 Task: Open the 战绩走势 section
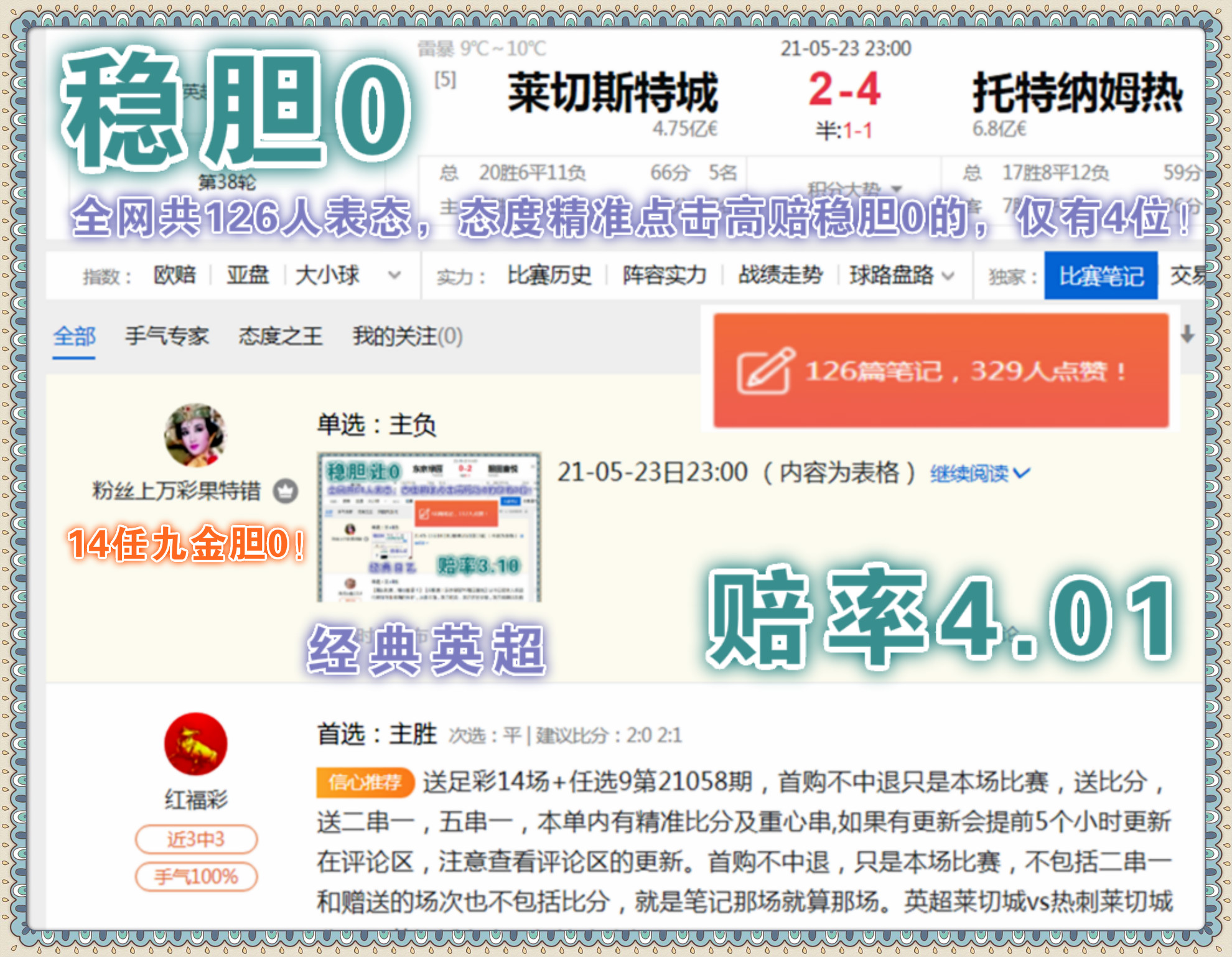(780, 275)
